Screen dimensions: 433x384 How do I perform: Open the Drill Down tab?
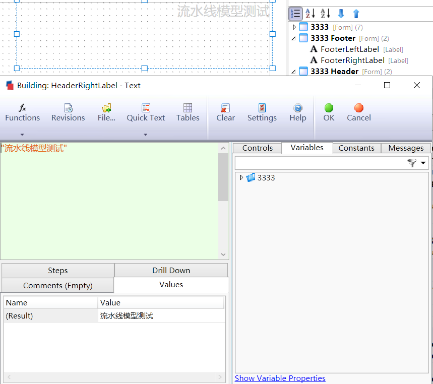[x=171, y=270]
